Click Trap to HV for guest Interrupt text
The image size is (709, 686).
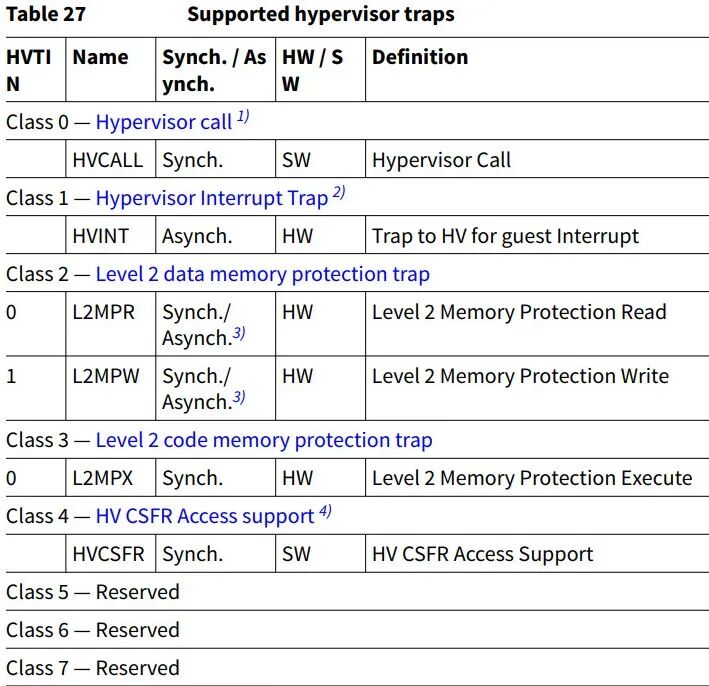(506, 236)
